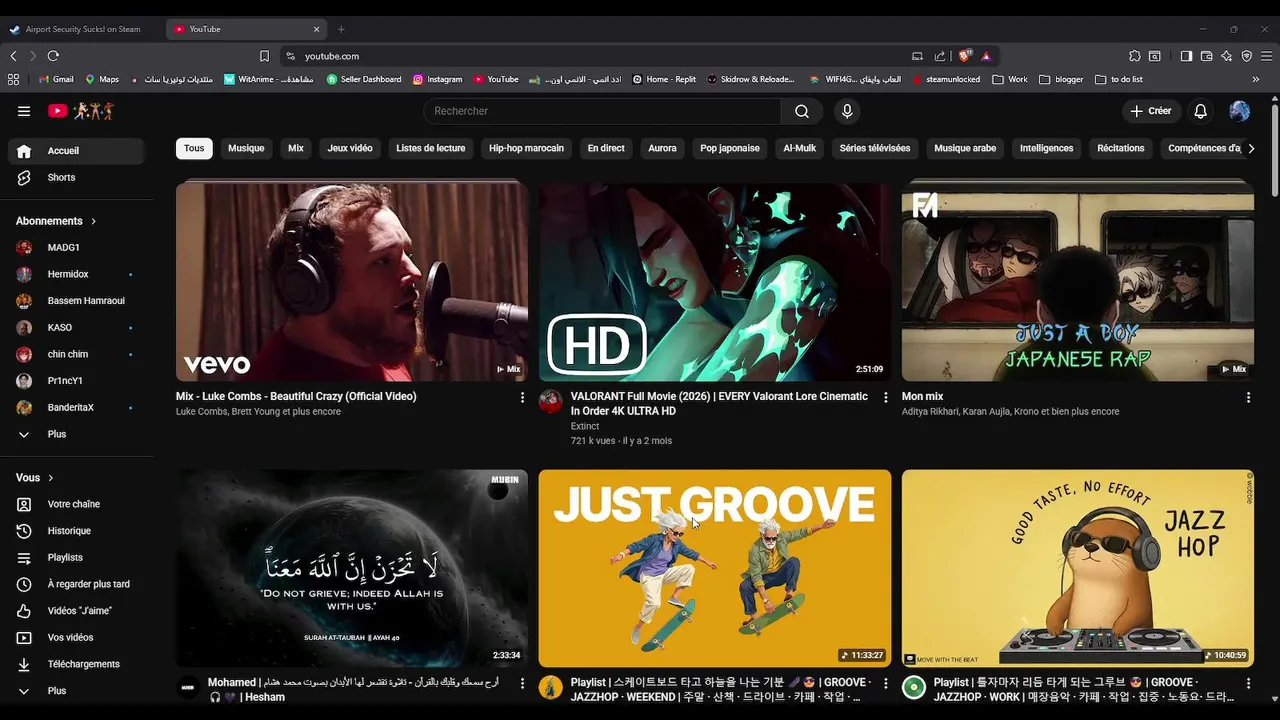Viewport: 1280px width, 720px height.
Task: Open the blogger bookmarks folder
Action: [1061, 79]
